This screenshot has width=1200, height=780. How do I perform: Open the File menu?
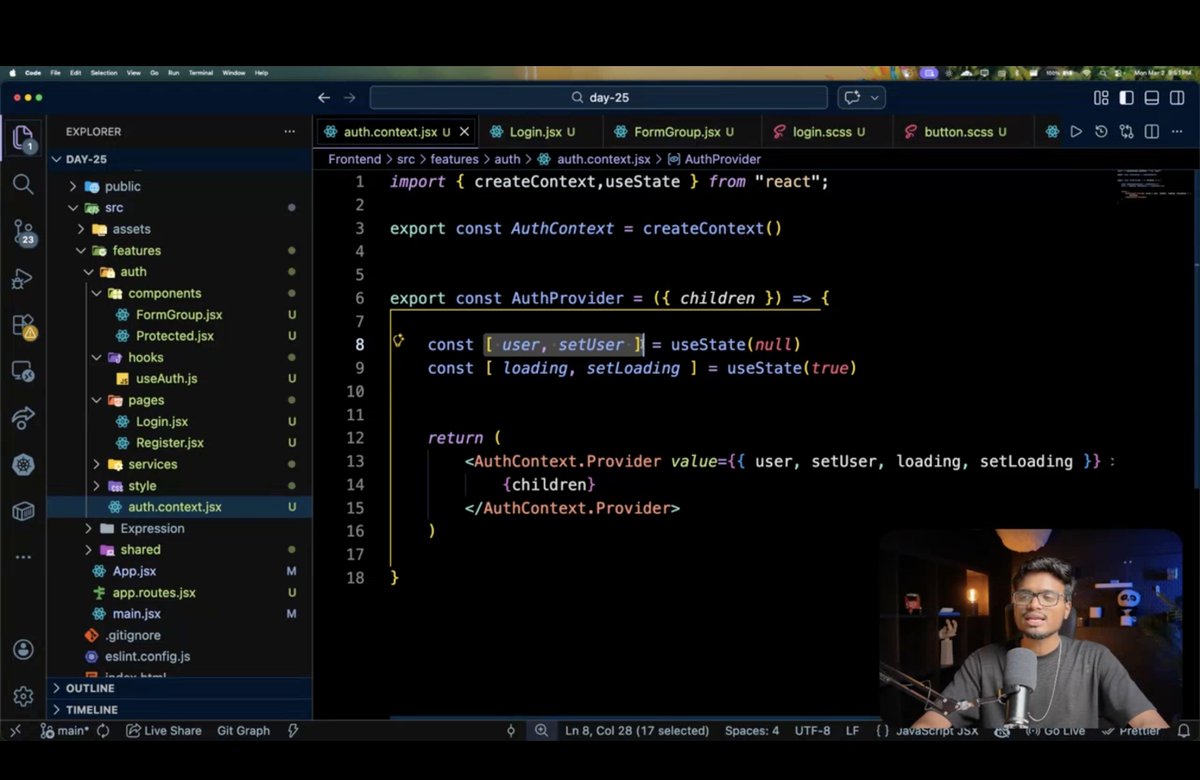point(56,73)
